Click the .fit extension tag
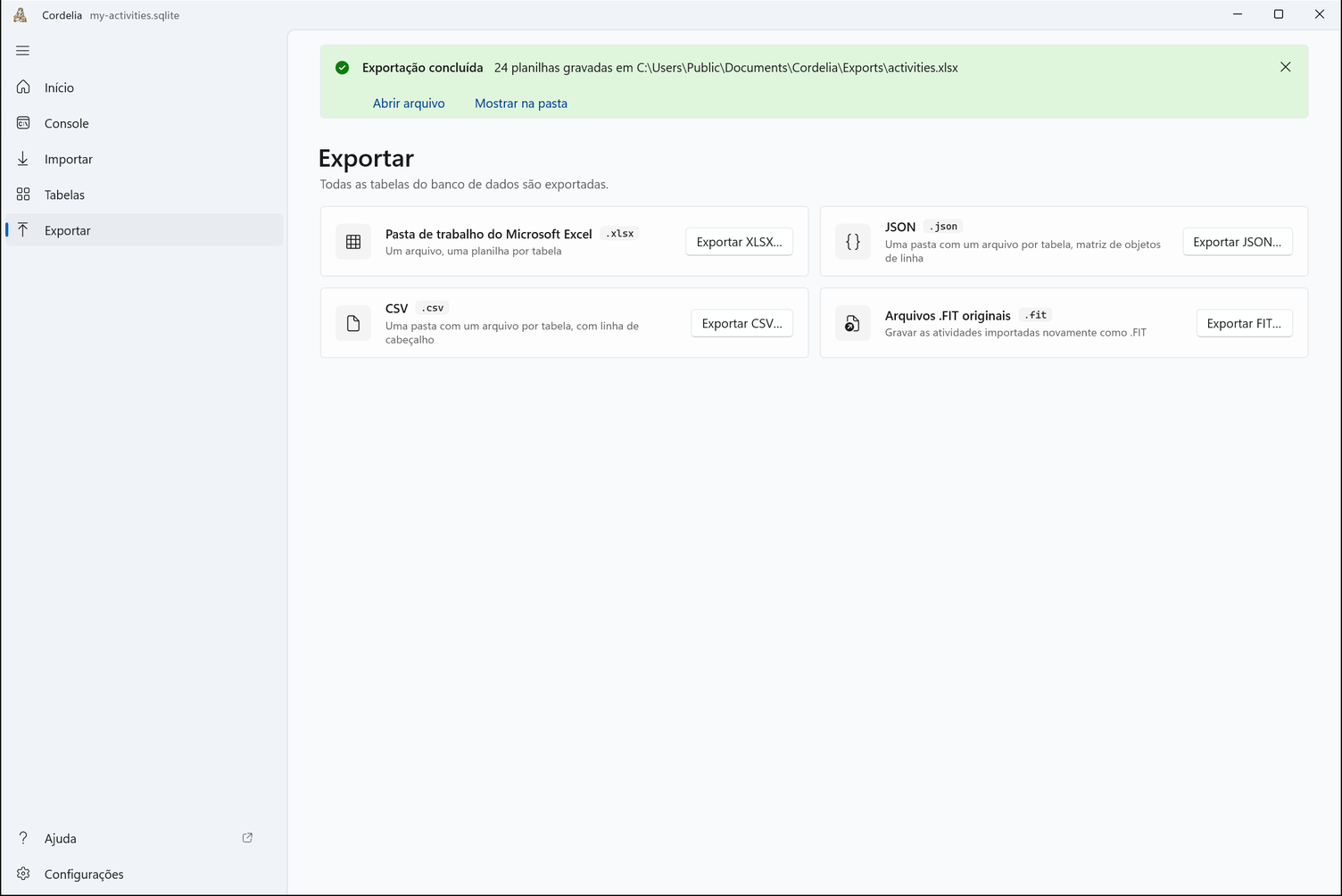This screenshot has height=896, width=1342. coord(1036,315)
